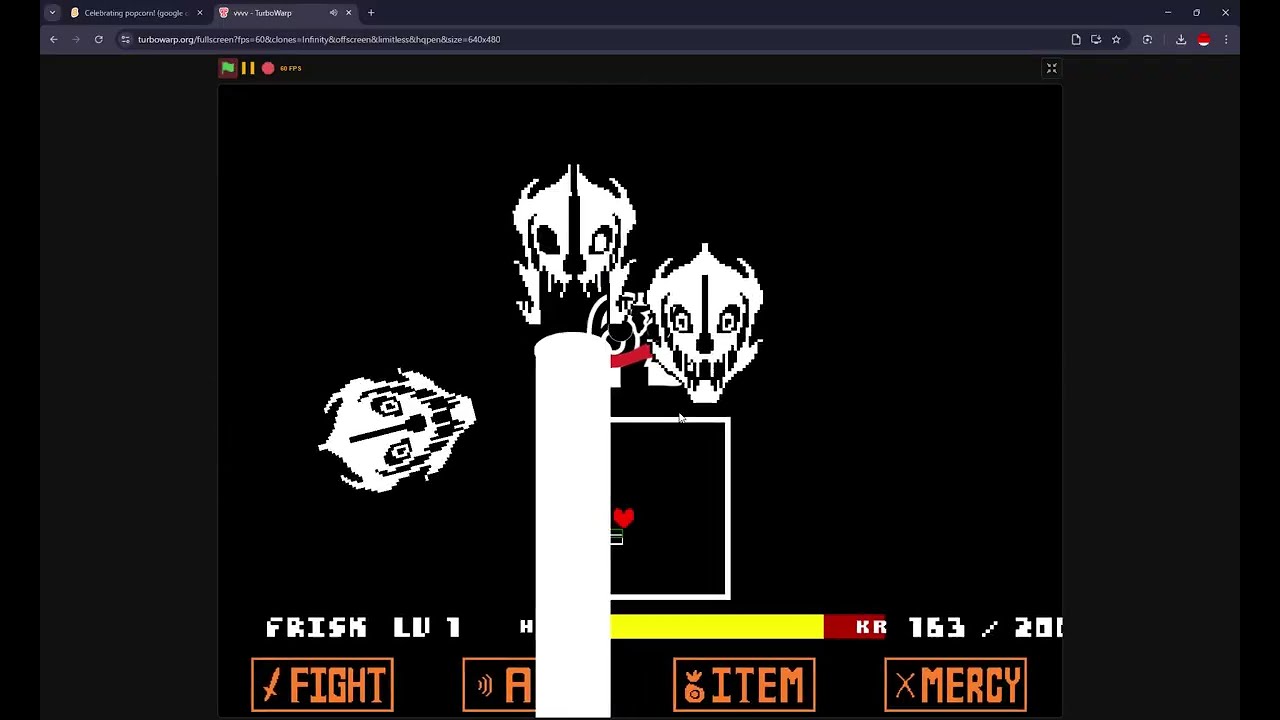Click the red heart soul in the battle box
Image resolution: width=1280 pixels, height=720 pixels.
click(x=624, y=517)
